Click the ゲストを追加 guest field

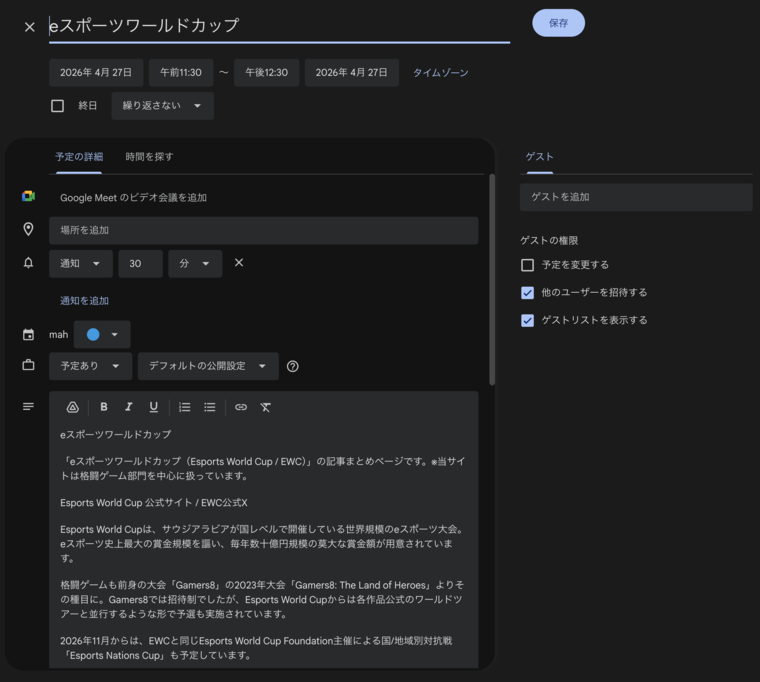pos(636,197)
